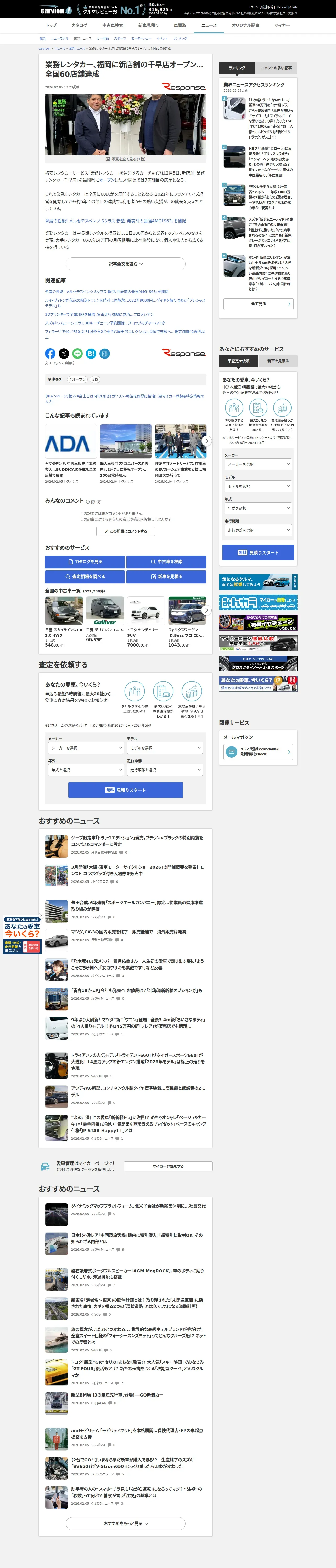
Task: Open 業界ニュース sub-navigation link
Action: tap(82, 38)
